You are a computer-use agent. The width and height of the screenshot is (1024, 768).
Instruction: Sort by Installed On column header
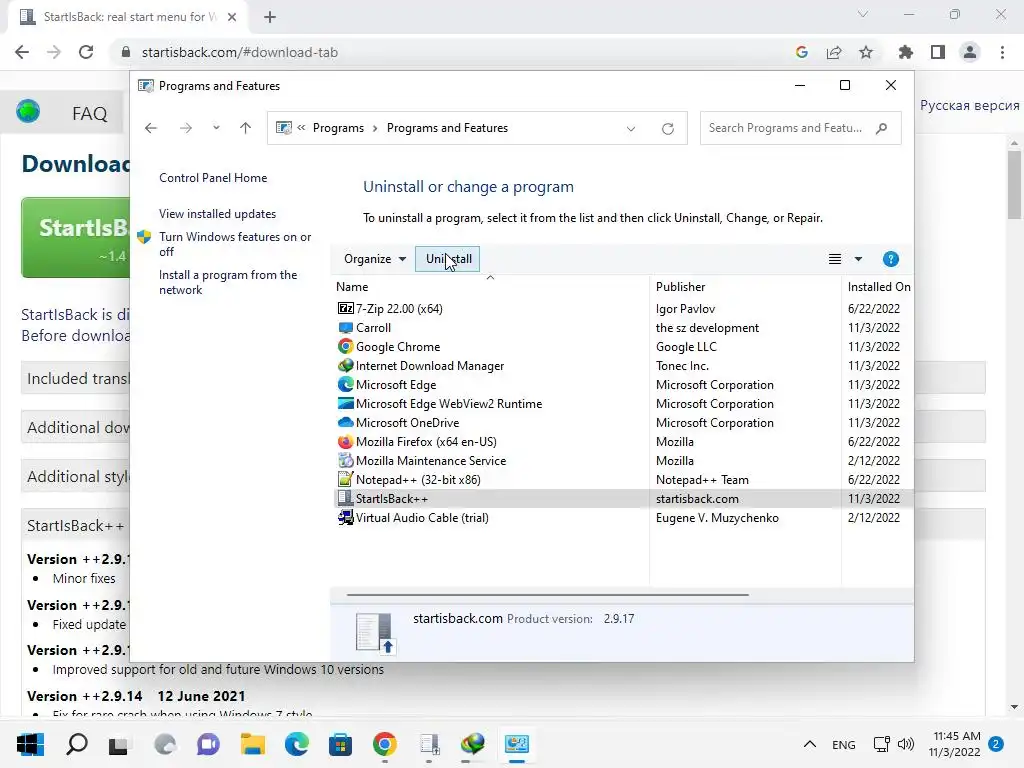click(x=878, y=287)
